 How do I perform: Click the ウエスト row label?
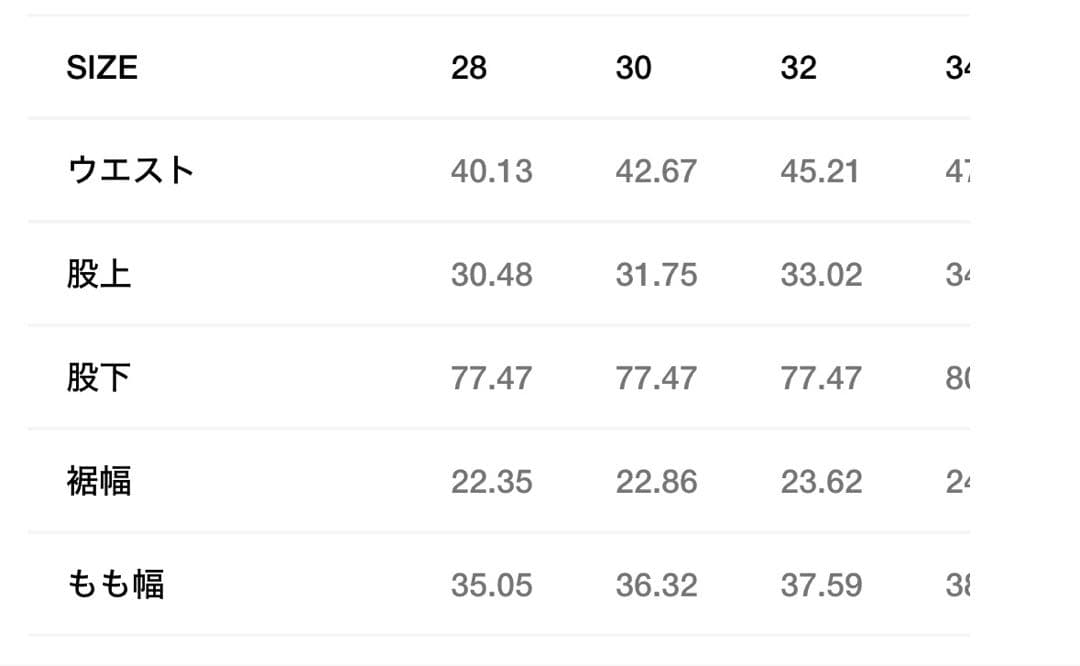click(130, 171)
